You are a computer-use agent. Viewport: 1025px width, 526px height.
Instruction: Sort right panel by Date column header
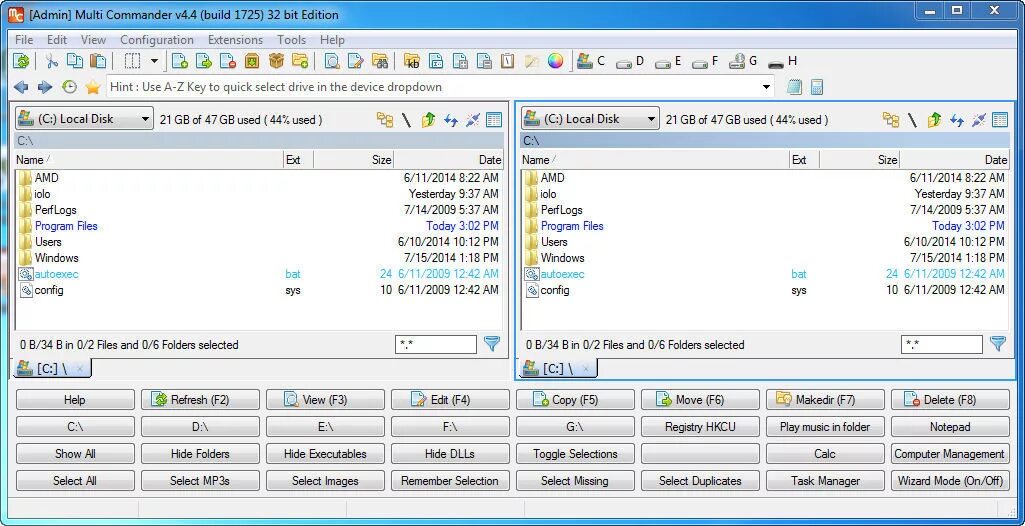[x=954, y=159]
